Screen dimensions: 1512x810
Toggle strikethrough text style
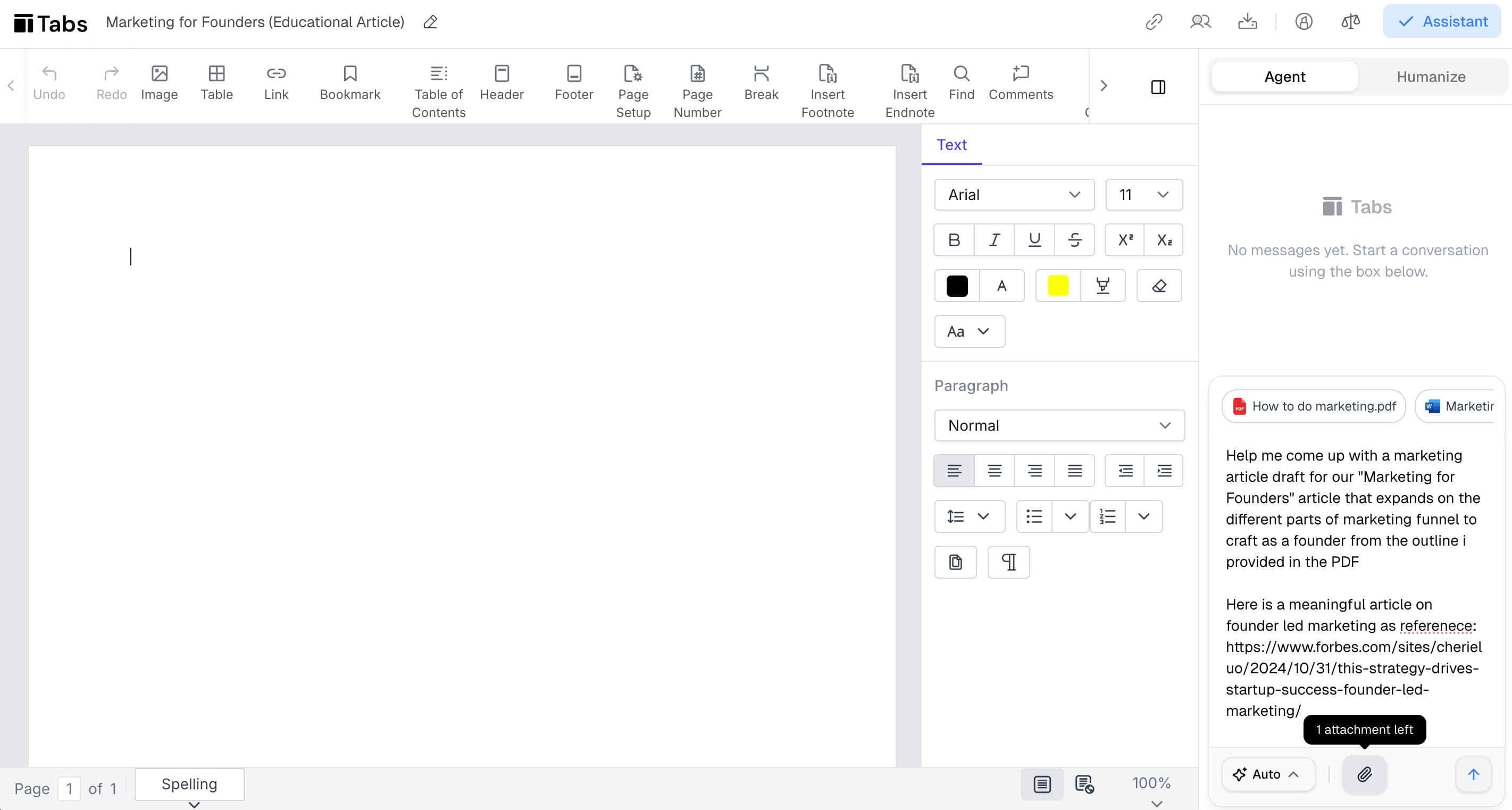pos(1074,239)
